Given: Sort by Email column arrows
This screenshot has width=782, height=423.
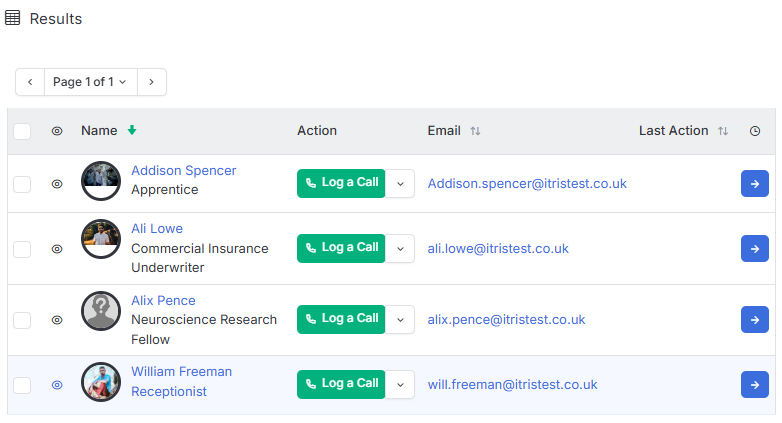Looking at the screenshot, I should click(475, 131).
